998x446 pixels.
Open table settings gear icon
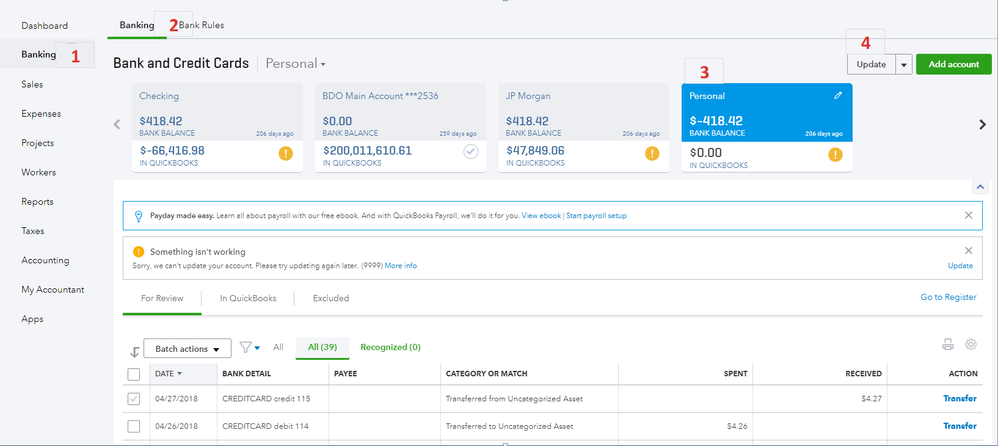pyautogui.click(x=970, y=345)
